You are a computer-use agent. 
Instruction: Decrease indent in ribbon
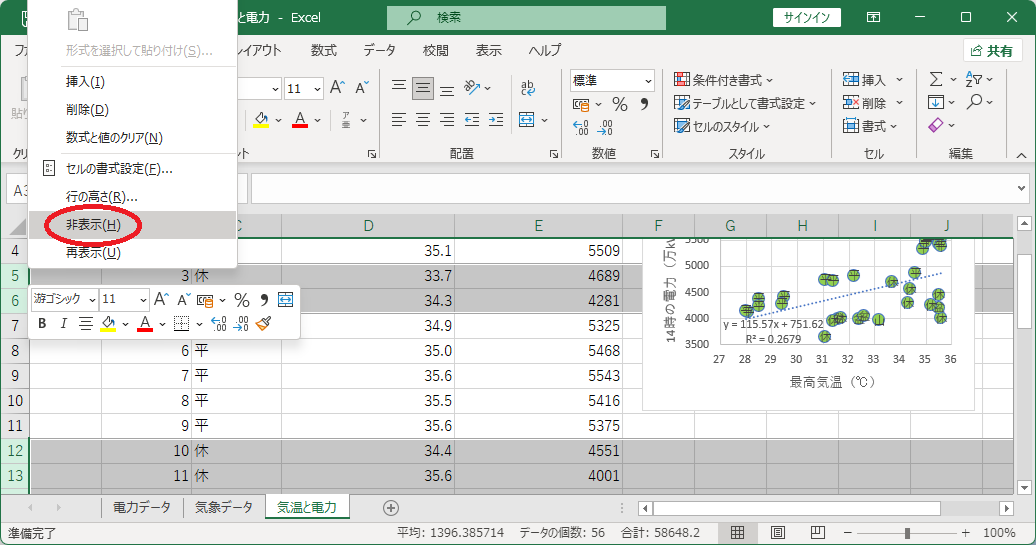(x=472, y=120)
